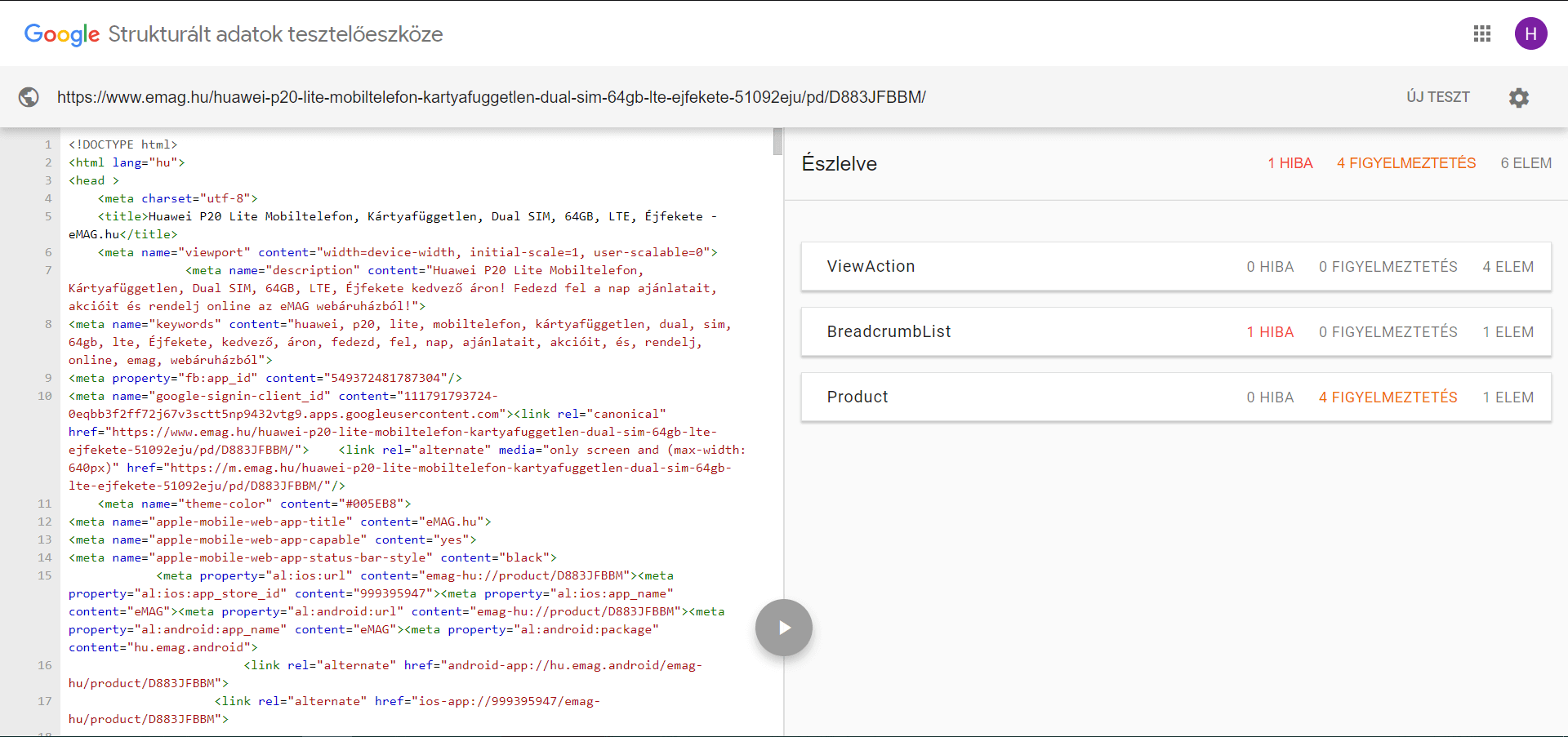The image size is (1568, 737).
Task: Grab the code panel scrollbar thumb
Action: click(x=777, y=141)
